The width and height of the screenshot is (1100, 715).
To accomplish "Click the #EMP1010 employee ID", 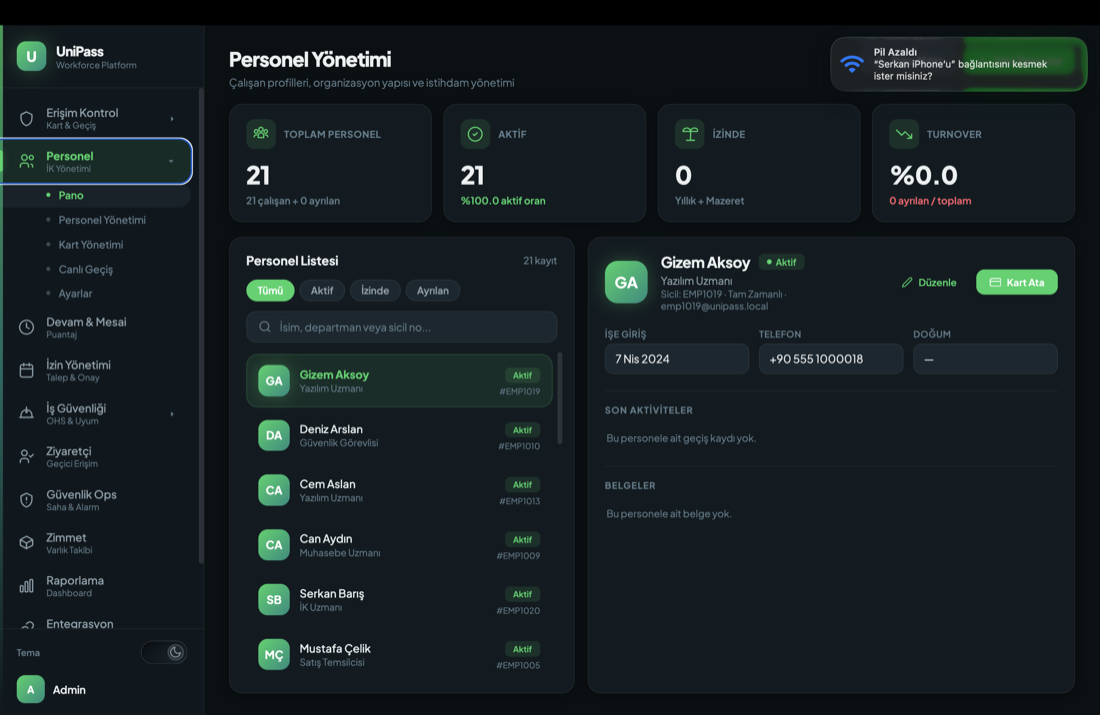I will coord(519,446).
